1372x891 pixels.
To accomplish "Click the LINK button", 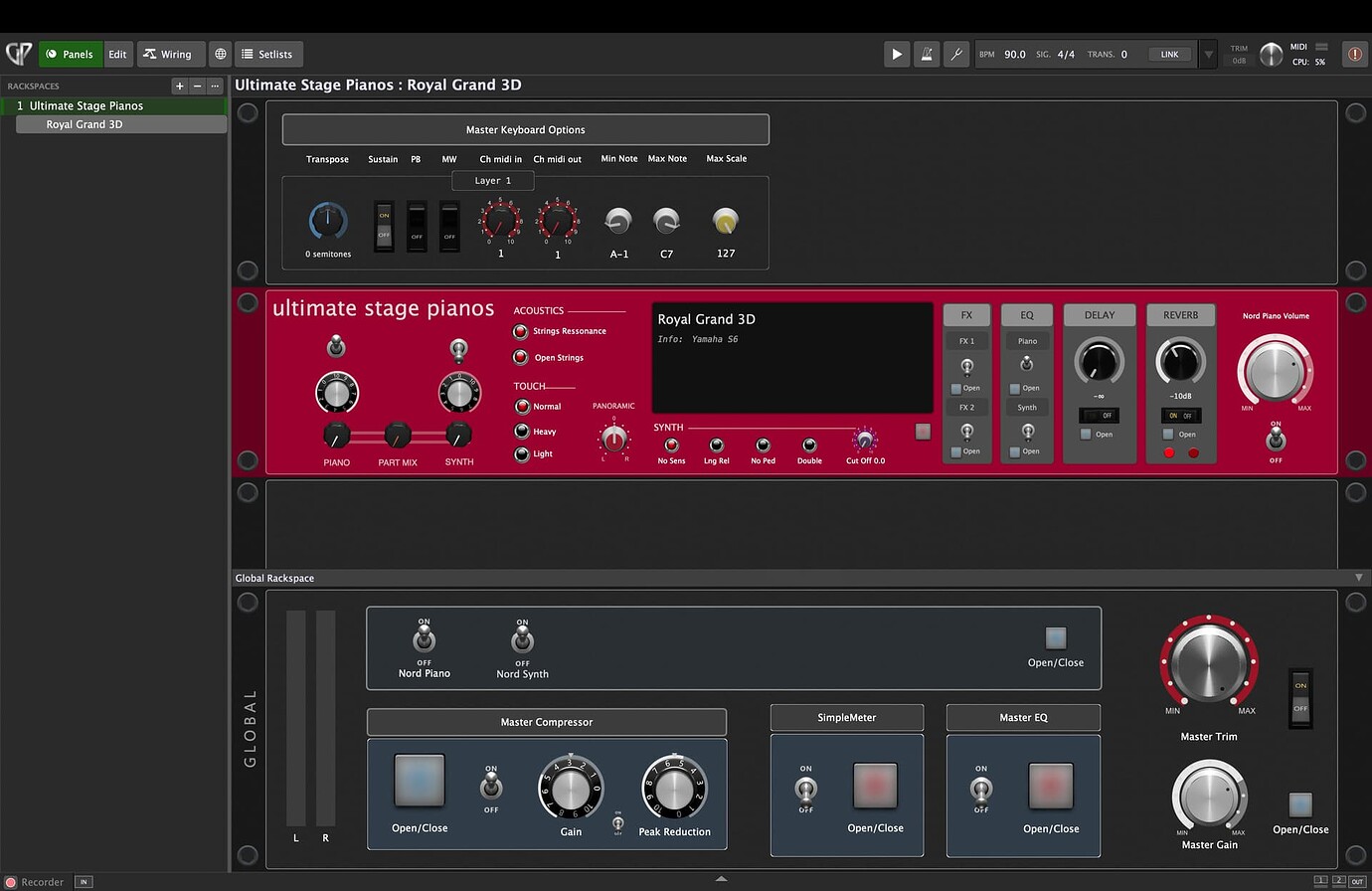I will [x=1170, y=55].
